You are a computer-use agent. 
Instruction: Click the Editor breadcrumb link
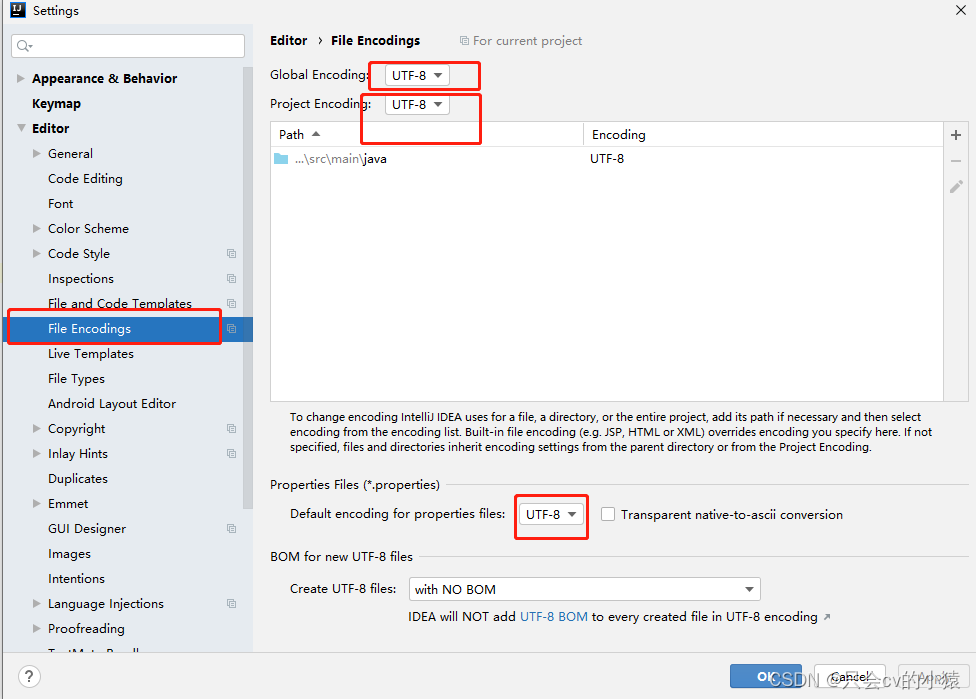(288, 40)
